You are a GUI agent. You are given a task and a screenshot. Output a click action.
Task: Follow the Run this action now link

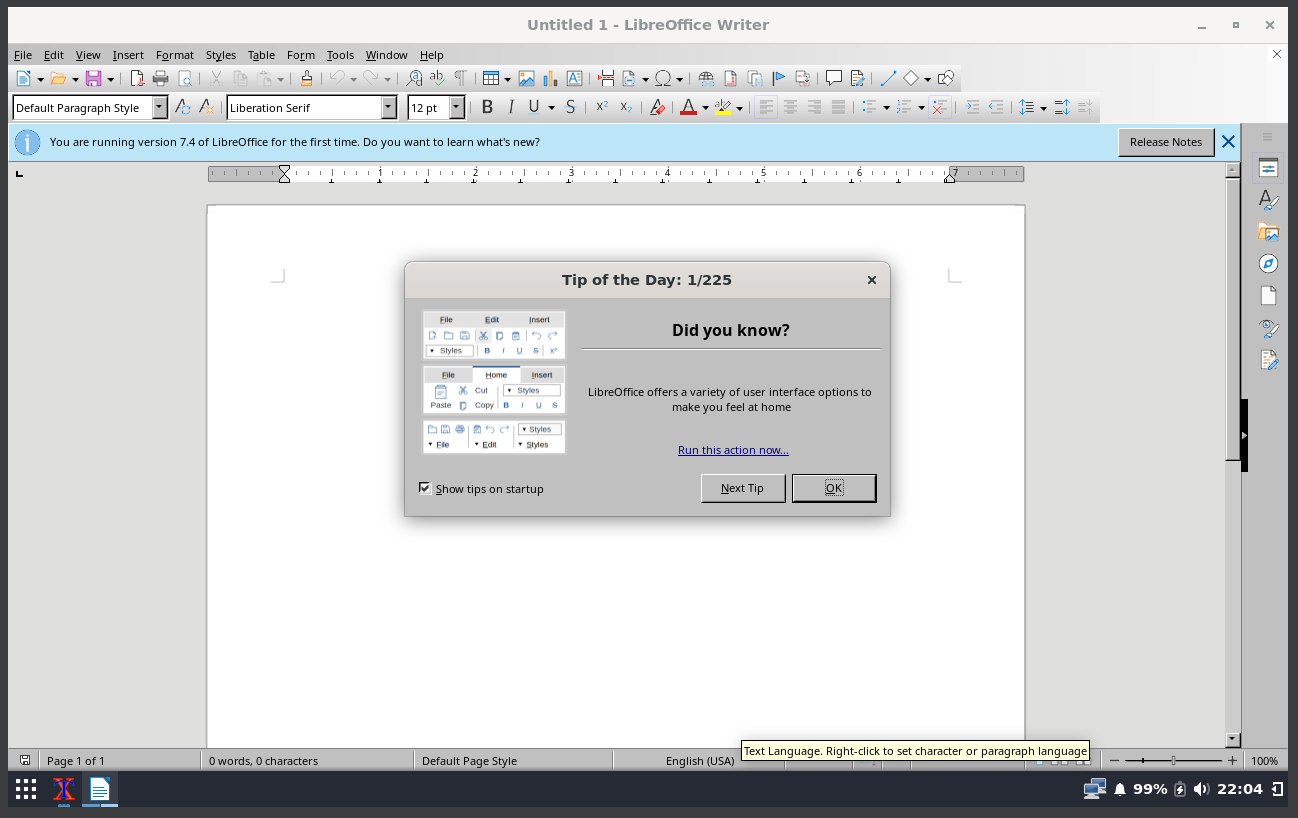(x=733, y=450)
